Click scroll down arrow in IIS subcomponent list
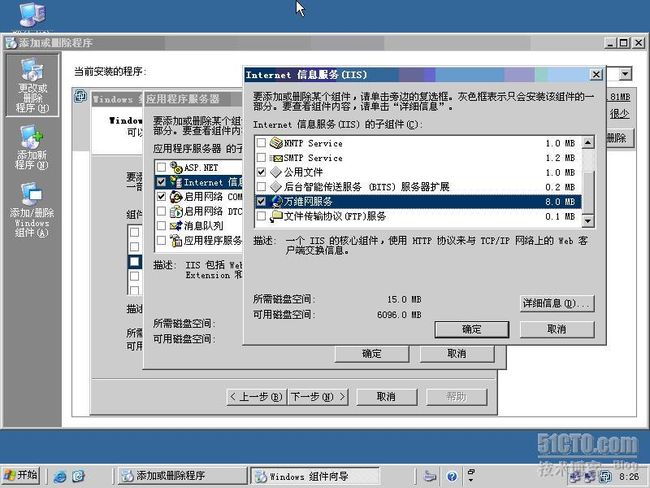Viewport: 650px width, 488px height. 588,221
